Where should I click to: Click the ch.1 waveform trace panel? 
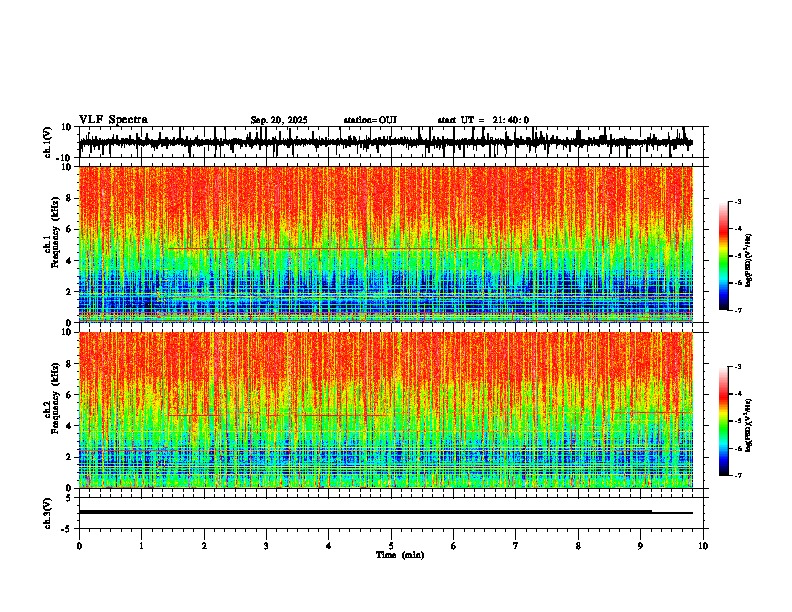pyautogui.click(x=393, y=142)
